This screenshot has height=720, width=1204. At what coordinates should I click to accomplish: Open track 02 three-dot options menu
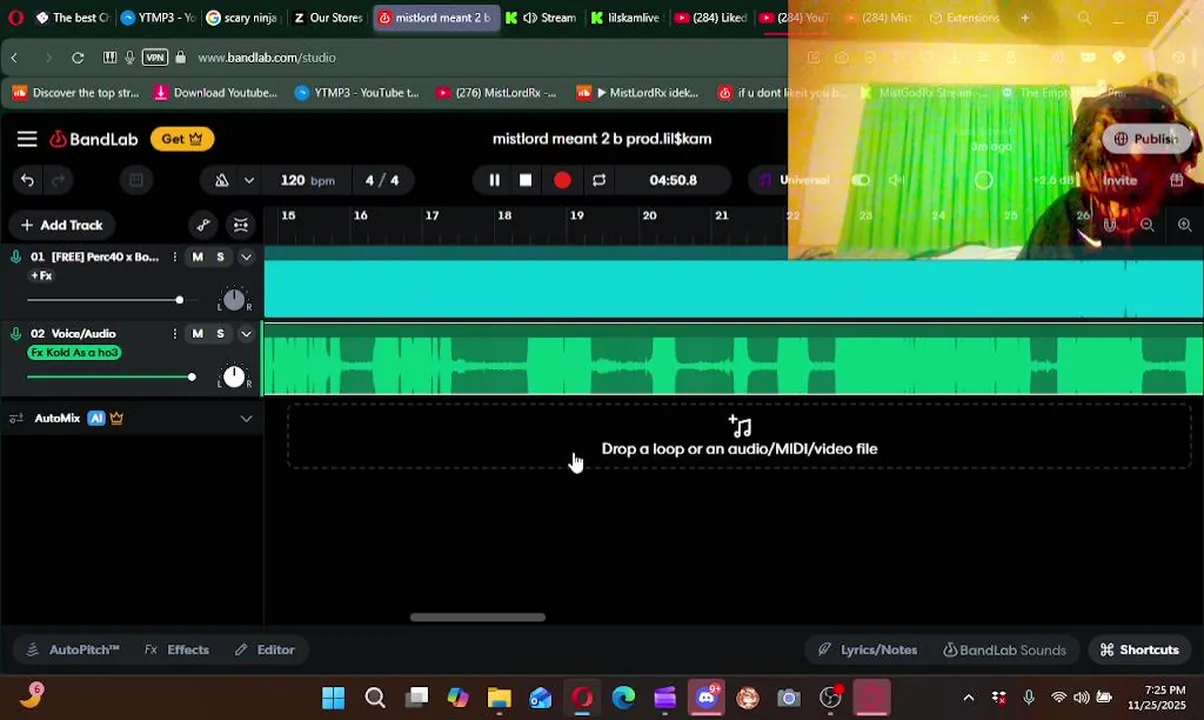click(174, 334)
